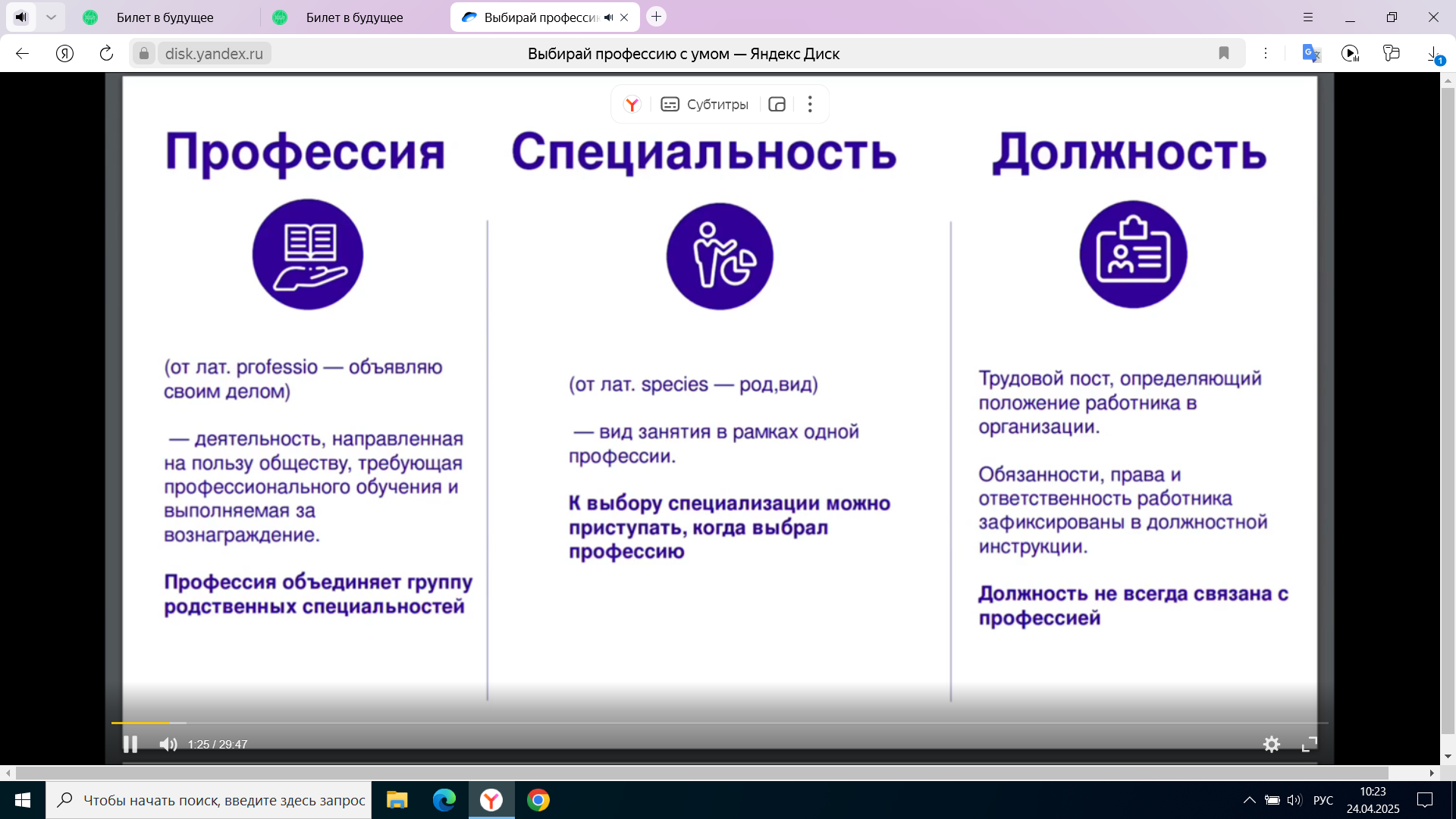Viewport: 1456px width, 819px height.
Task: Open video settings gear
Action: click(x=1272, y=744)
